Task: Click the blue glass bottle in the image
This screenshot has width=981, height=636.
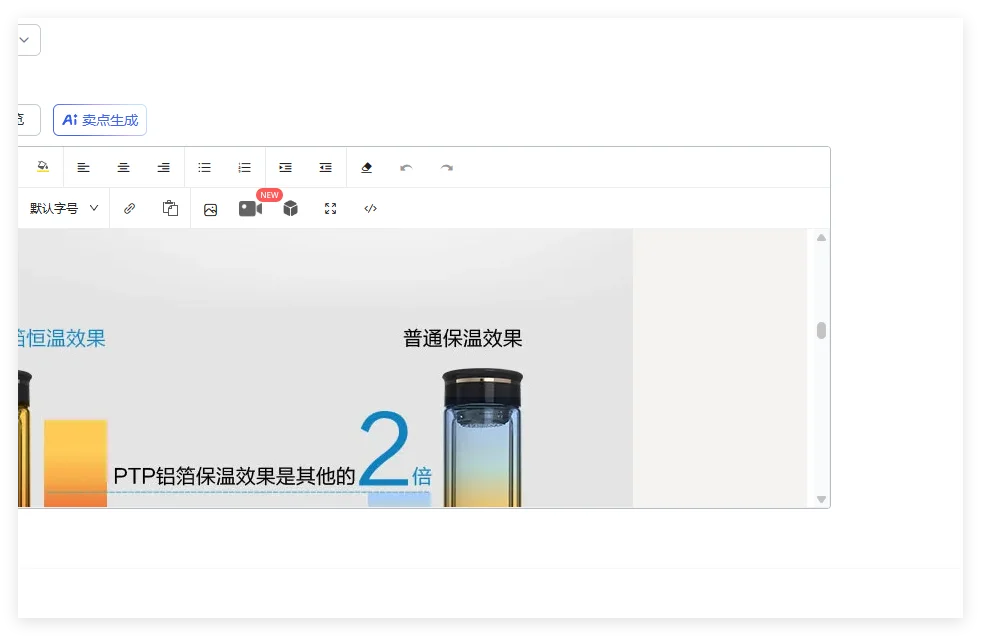Action: 482,437
